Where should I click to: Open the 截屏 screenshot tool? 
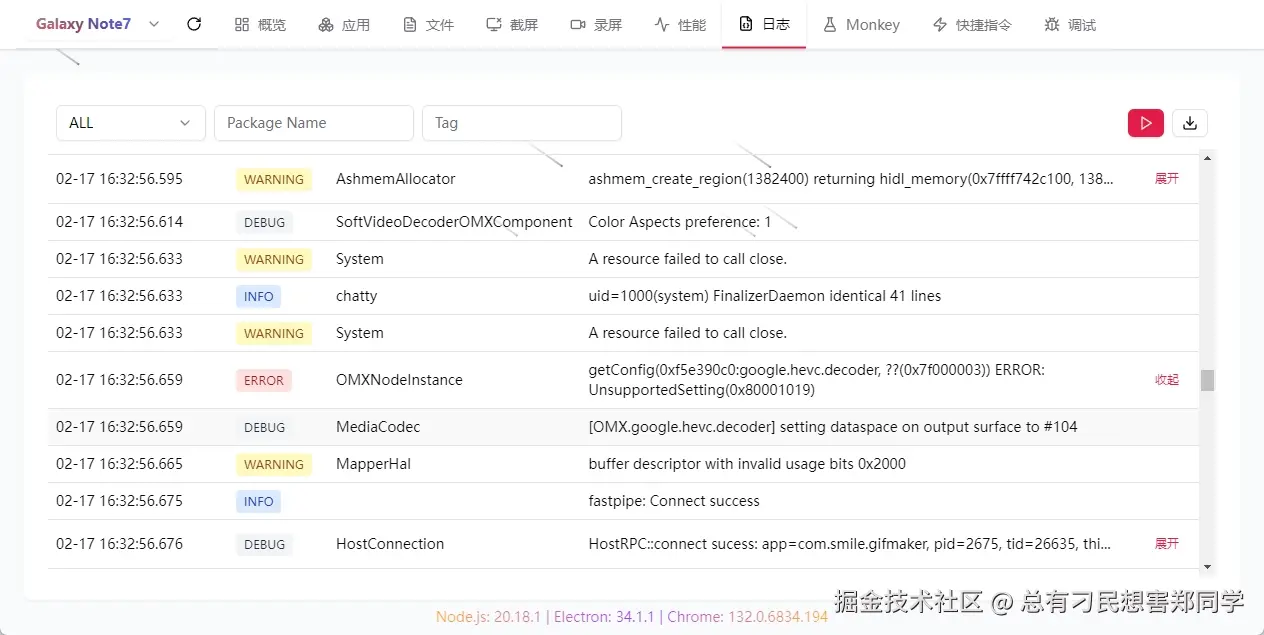point(512,24)
